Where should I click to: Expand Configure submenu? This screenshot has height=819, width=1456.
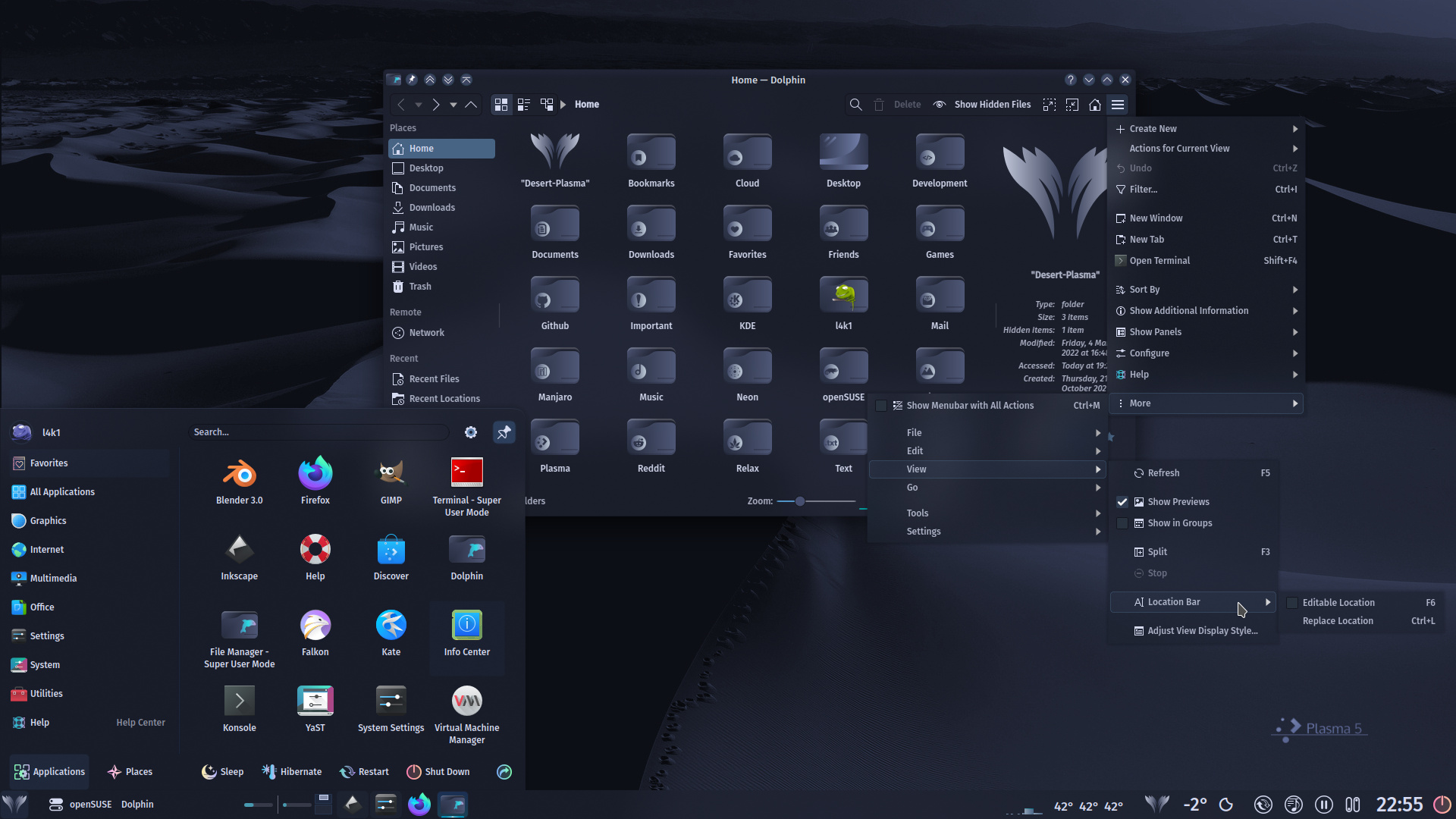[x=1207, y=353]
